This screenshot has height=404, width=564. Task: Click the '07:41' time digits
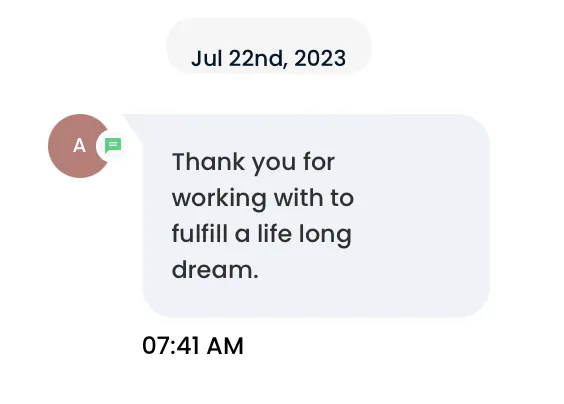[171, 346]
